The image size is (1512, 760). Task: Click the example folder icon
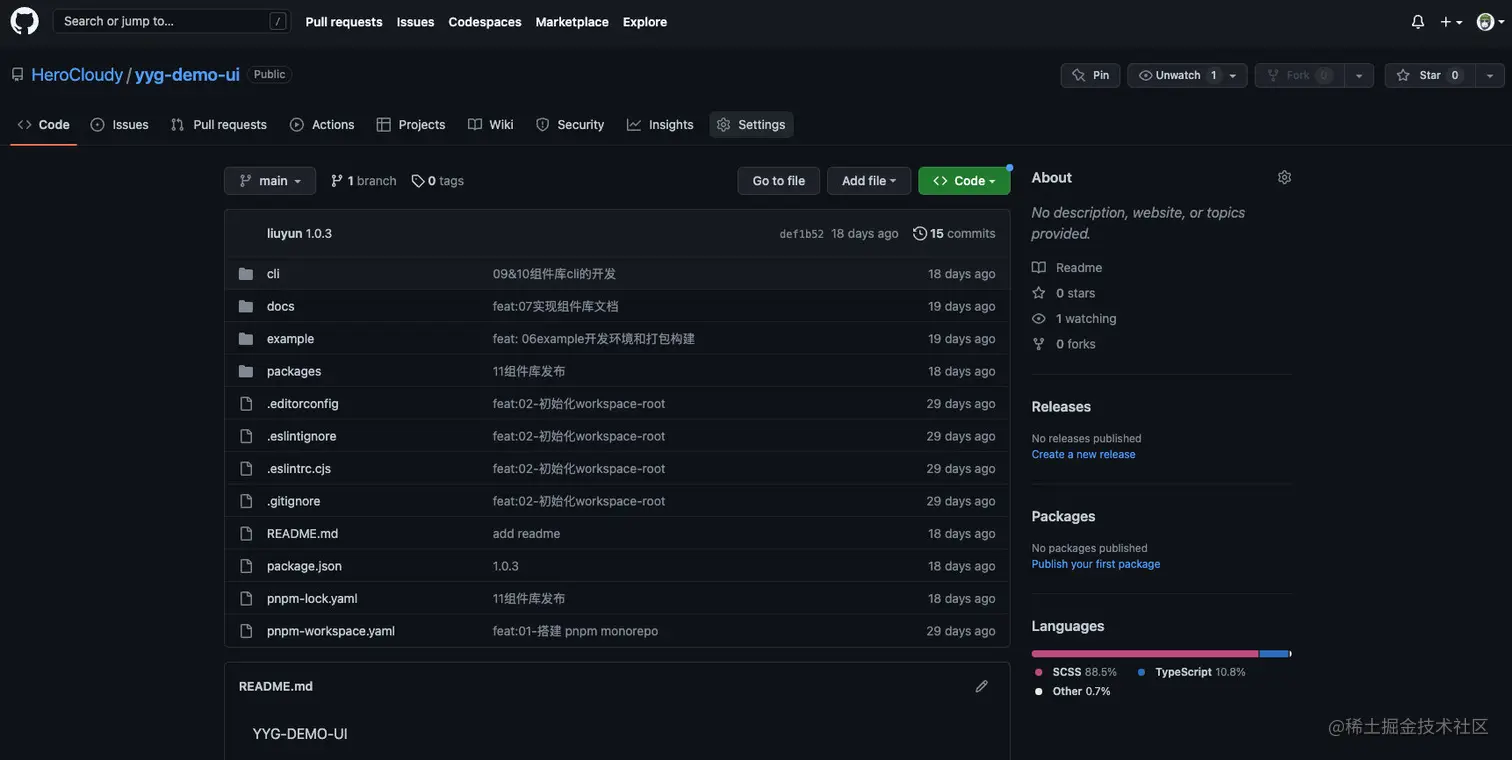(x=246, y=339)
